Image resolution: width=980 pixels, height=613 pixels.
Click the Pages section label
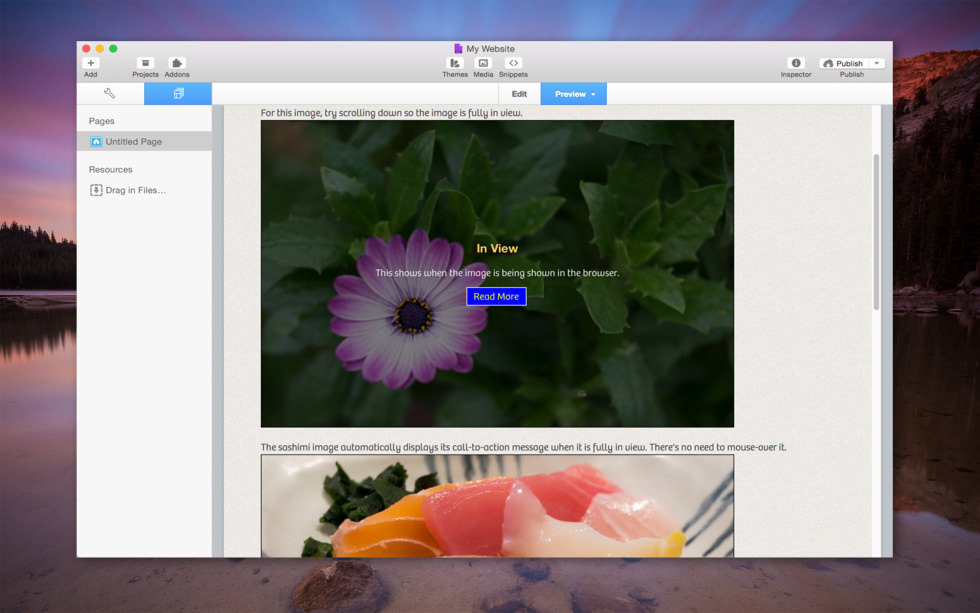tap(101, 121)
